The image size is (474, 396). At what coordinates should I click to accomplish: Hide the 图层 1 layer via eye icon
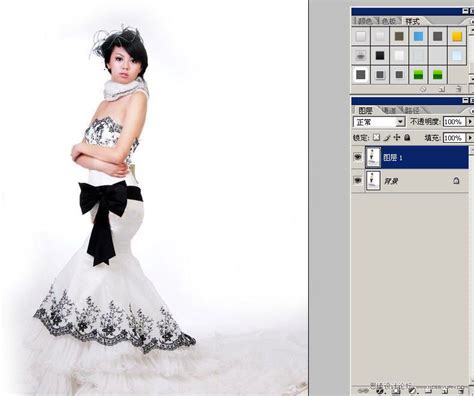358,157
